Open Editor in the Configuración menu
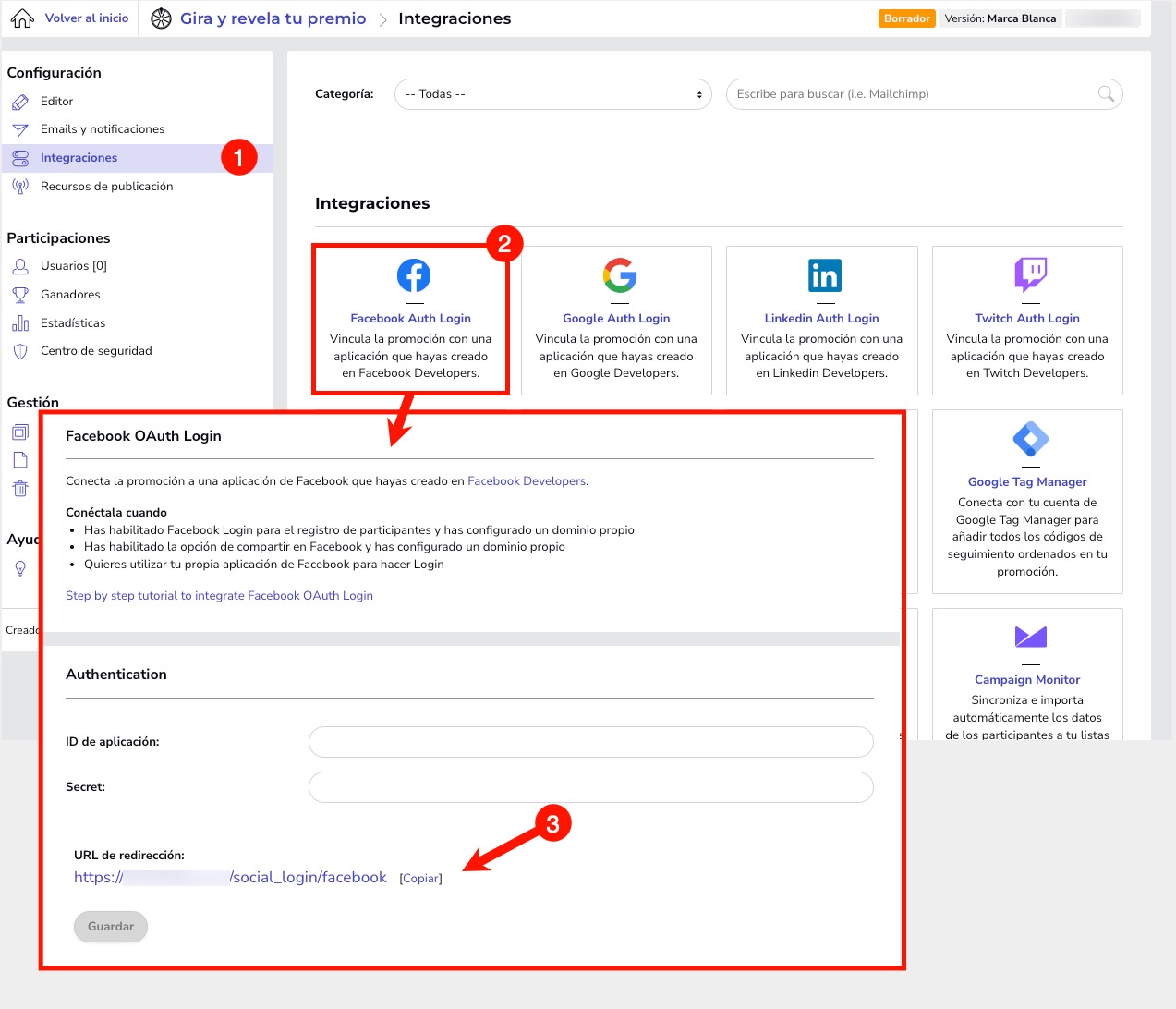This screenshot has height=1009, width=1176. pos(56,102)
